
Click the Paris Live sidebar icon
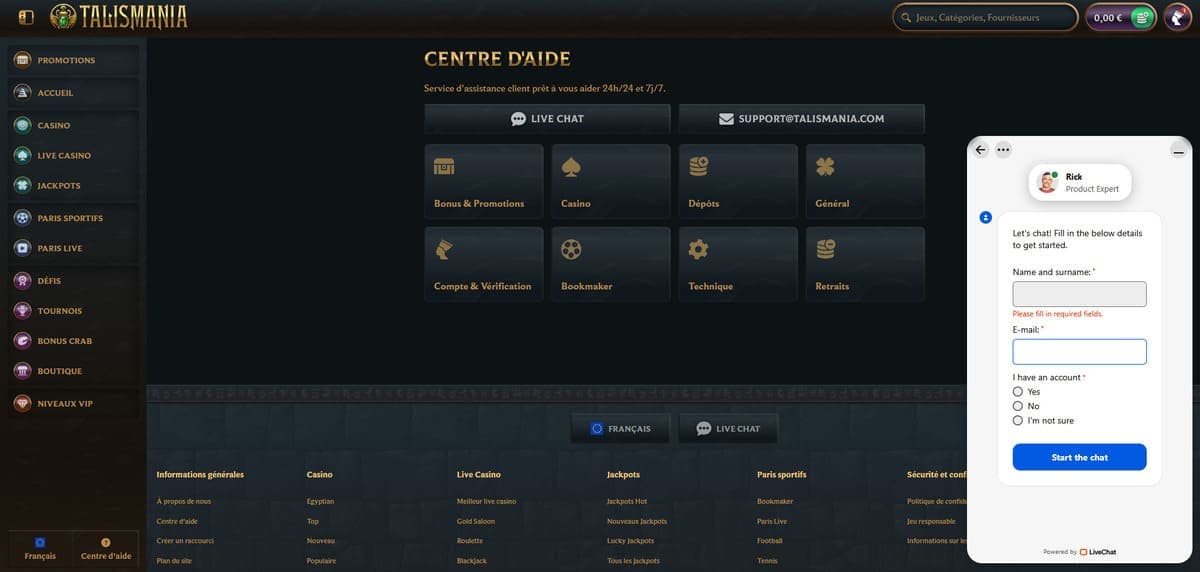point(22,248)
